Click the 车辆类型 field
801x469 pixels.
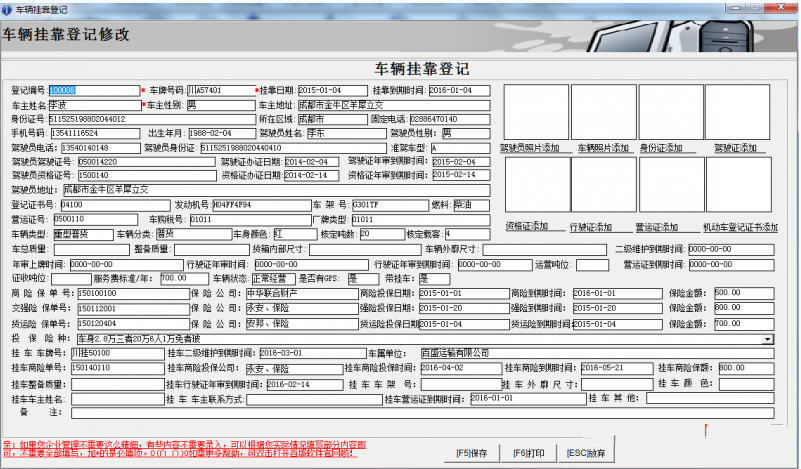coord(83,234)
